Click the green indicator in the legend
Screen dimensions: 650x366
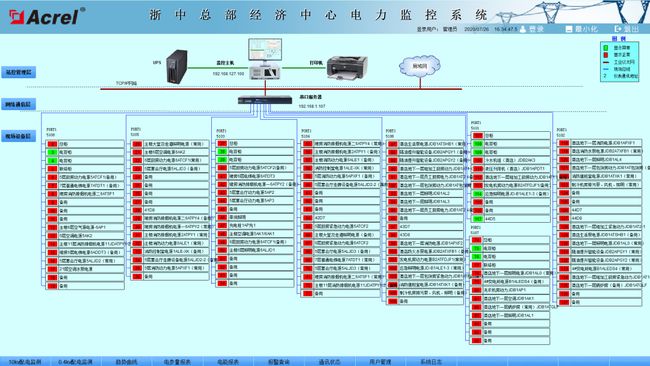[x=606, y=48]
